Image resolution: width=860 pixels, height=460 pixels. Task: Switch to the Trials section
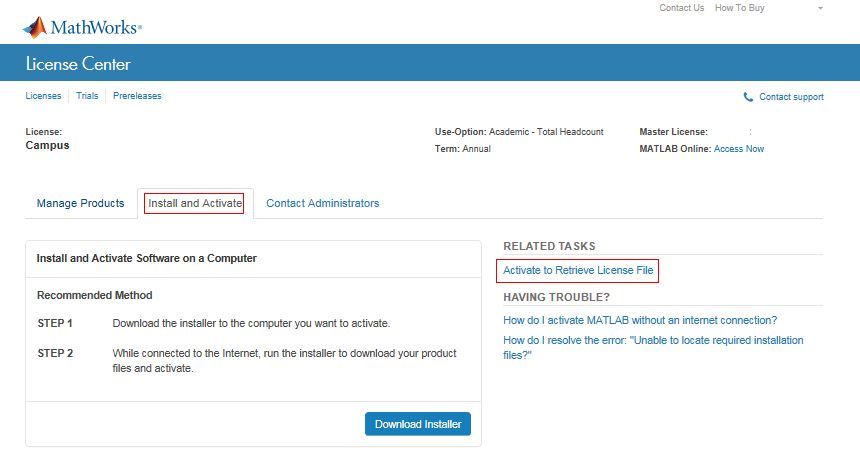pos(87,96)
